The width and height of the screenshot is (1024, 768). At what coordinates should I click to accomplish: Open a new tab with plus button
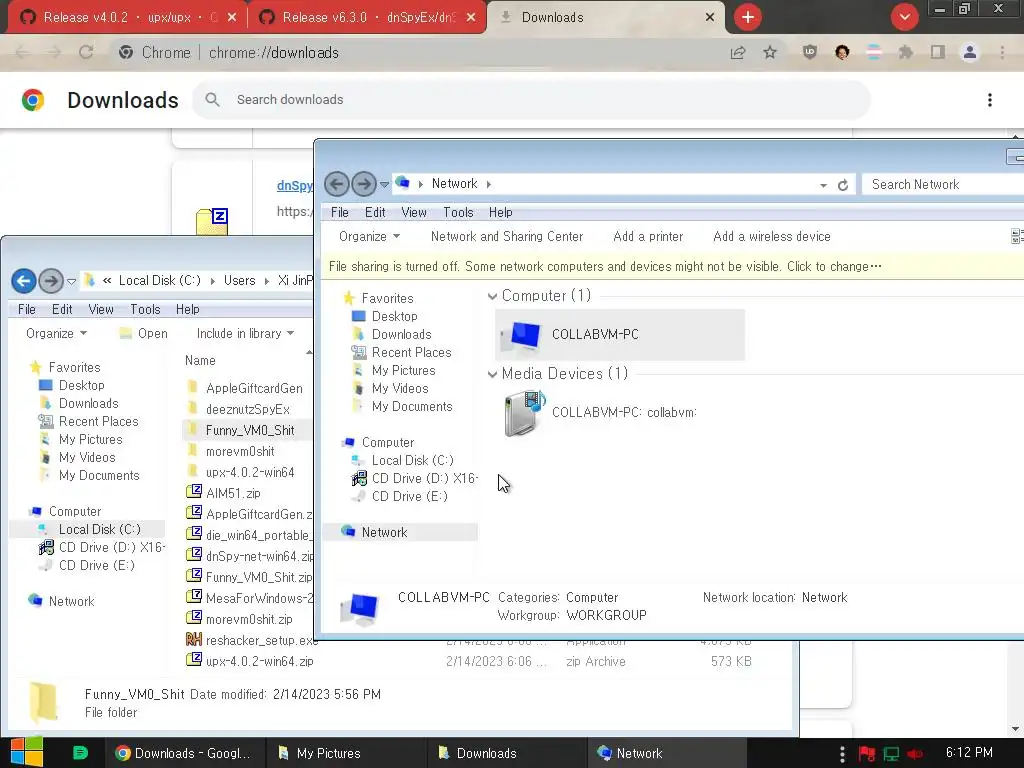pos(748,17)
